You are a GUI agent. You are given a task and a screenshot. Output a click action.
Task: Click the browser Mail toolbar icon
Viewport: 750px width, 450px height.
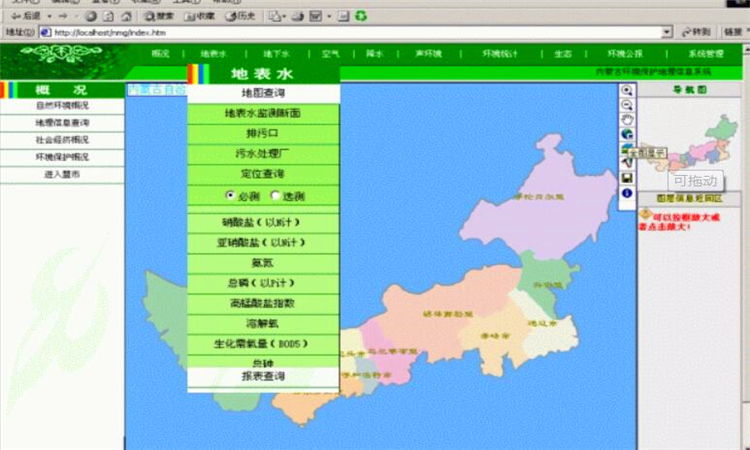(275, 16)
